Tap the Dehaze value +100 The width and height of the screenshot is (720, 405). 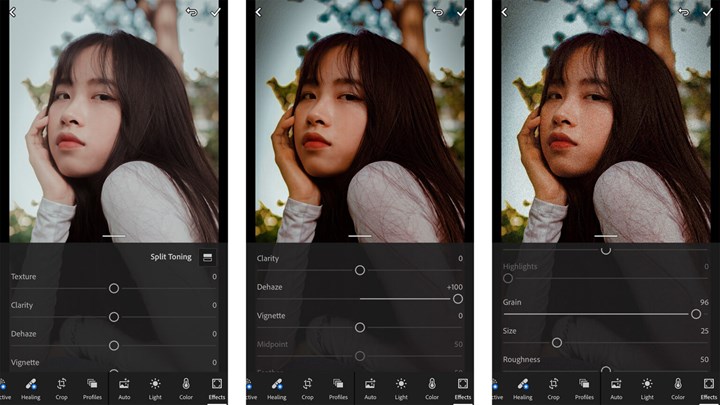coord(455,287)
